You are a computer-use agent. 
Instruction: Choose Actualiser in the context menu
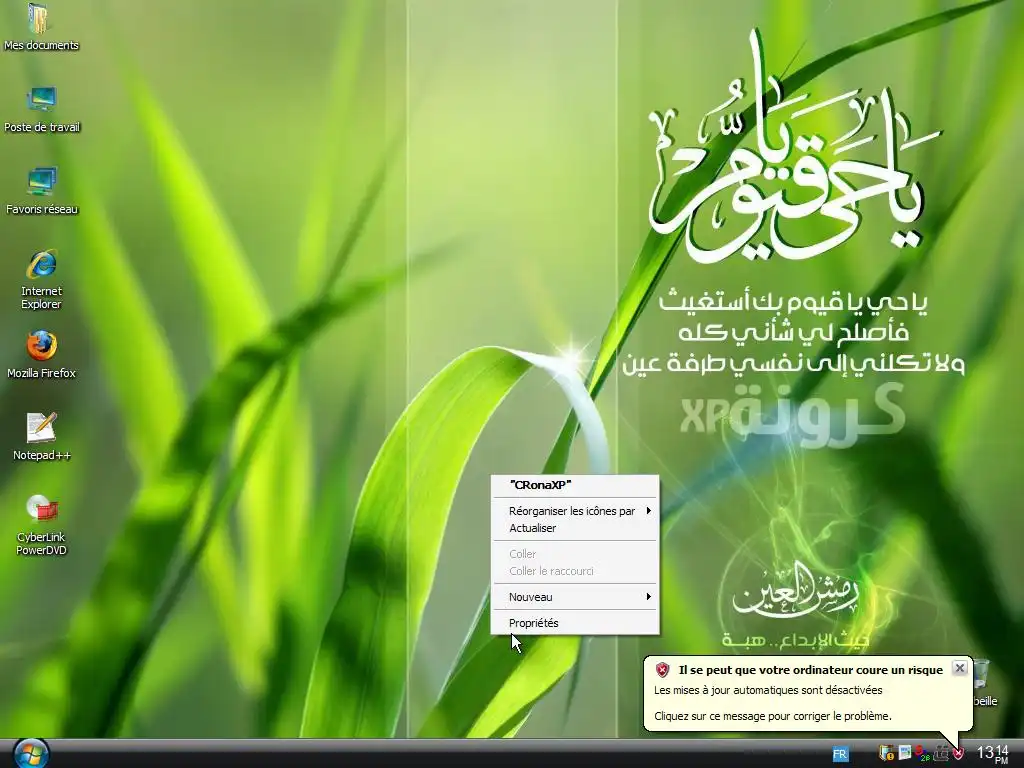pos(575,528)
